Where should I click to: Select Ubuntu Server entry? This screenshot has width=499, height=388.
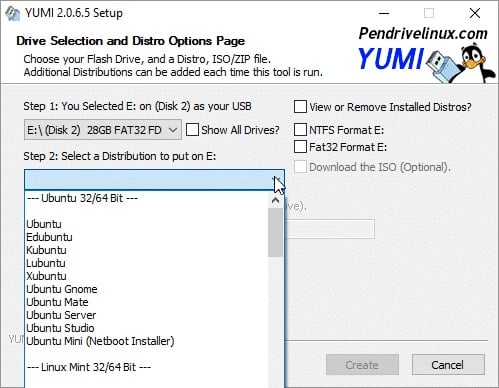(x=147, y=315)
